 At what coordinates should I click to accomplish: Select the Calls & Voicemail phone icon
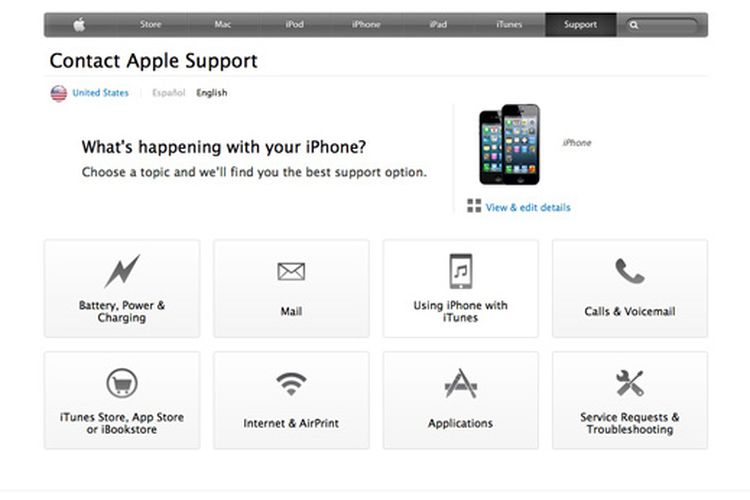629,271
